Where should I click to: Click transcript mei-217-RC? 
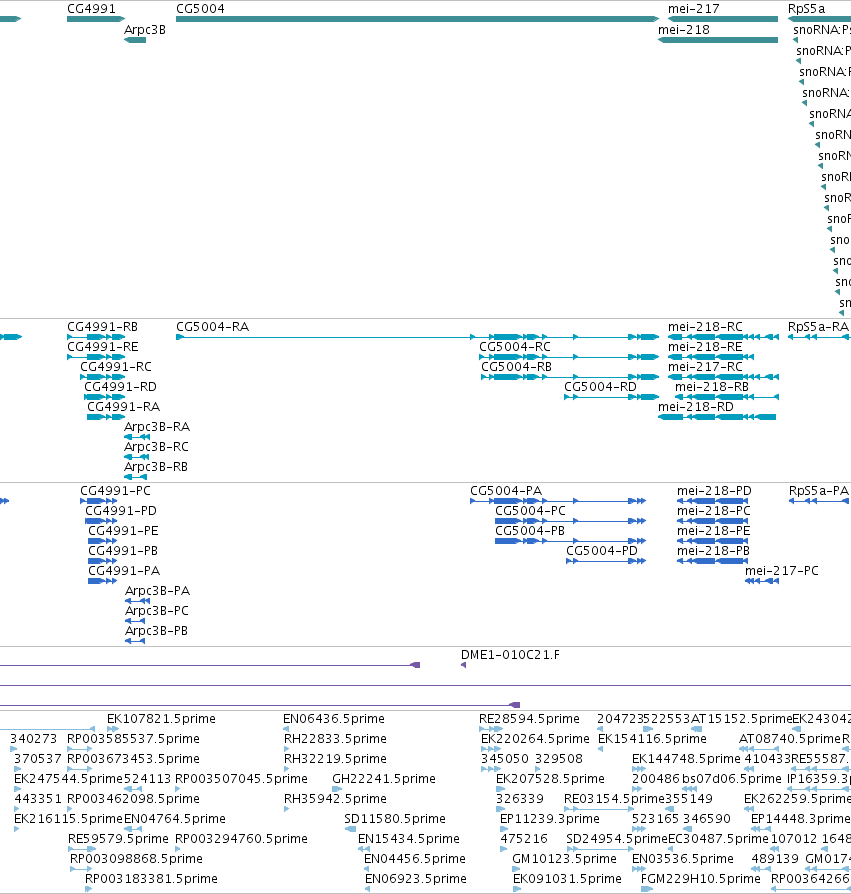click(723, 377)
